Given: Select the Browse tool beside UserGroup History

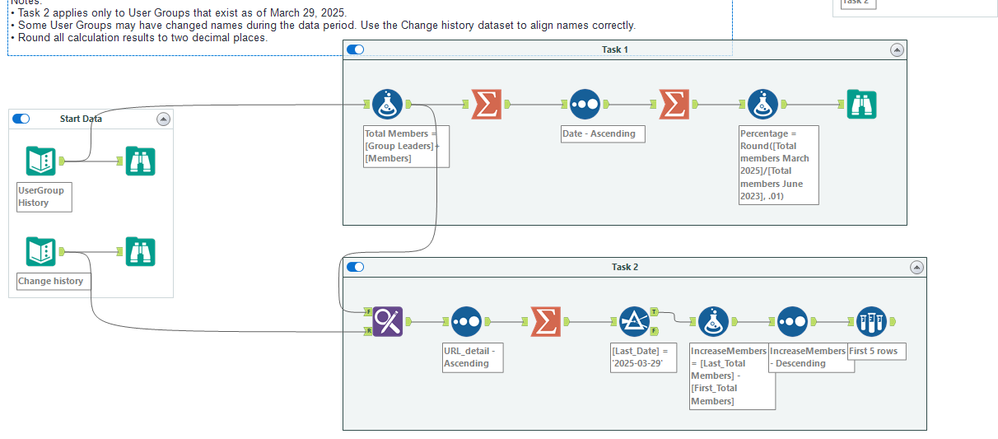Looking at the screenshot, I should pos(140,161).
